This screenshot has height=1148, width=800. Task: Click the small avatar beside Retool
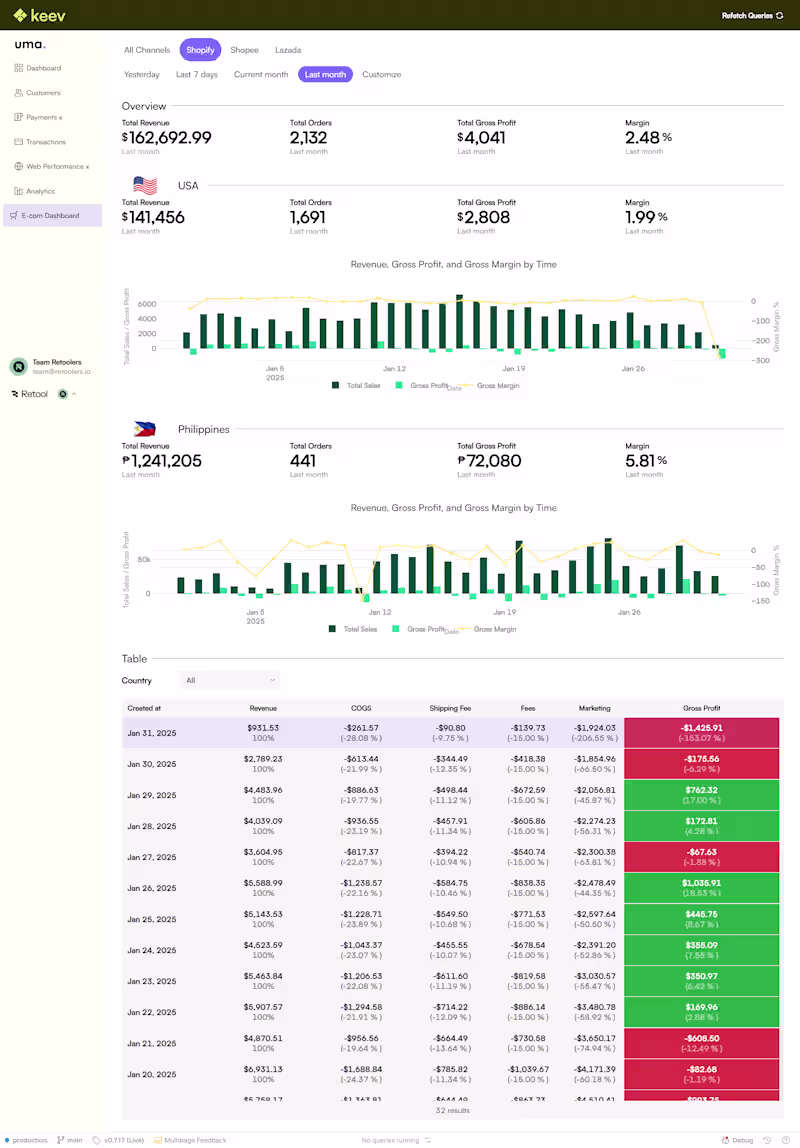click(x=63, y=394)
